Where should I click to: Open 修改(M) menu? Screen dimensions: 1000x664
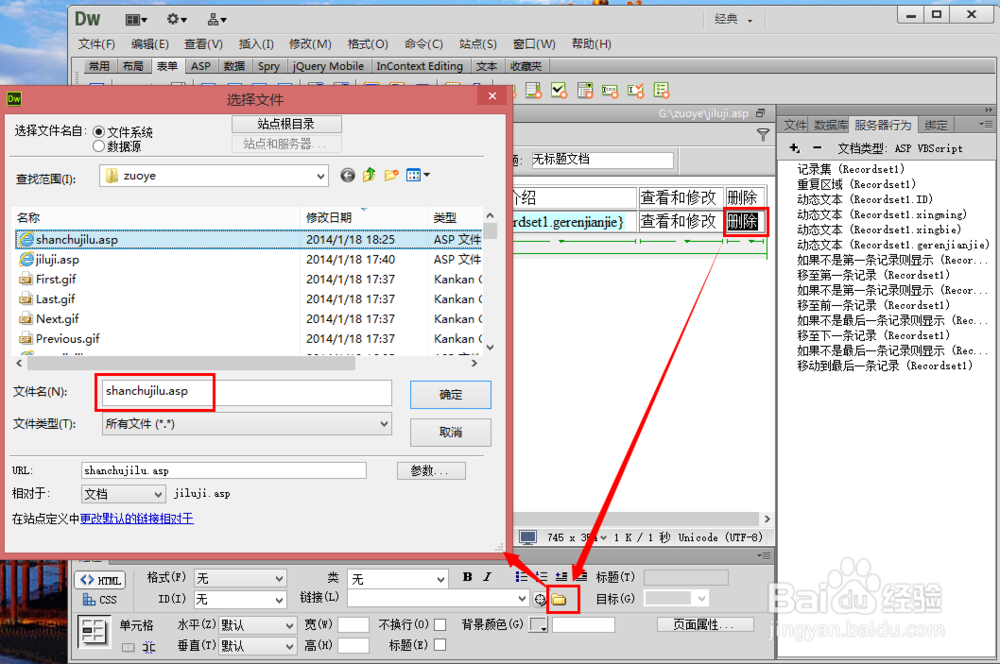point(310,44)
